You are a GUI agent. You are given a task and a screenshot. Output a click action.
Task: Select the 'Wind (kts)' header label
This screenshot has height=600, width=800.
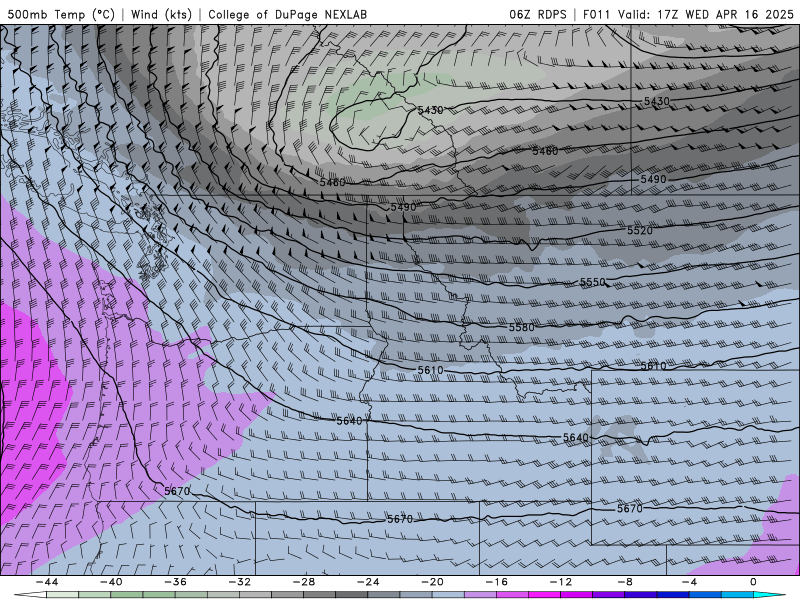click(x=161, y=14)
